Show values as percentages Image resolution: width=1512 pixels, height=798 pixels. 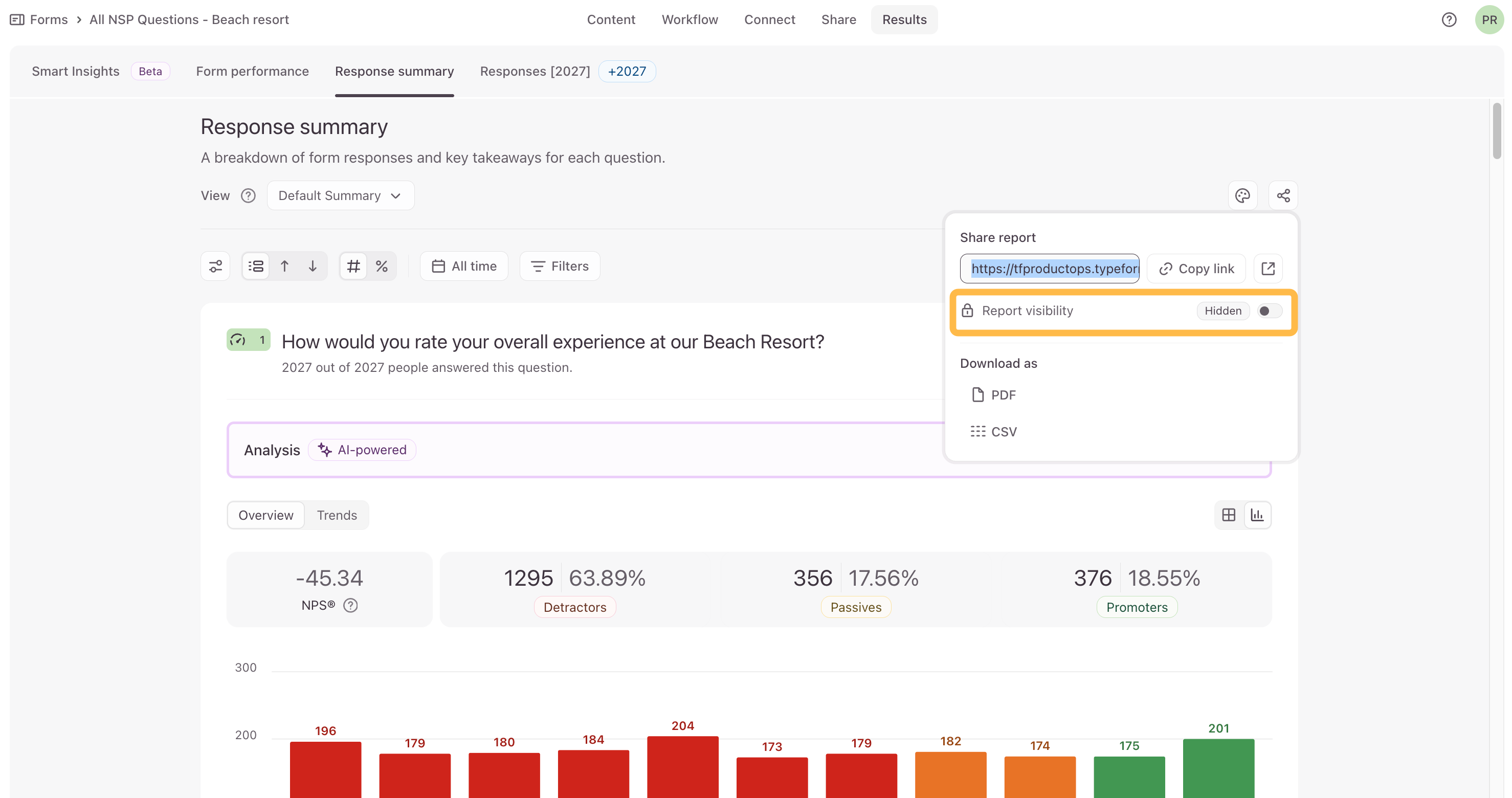pyautogui.click(x=382, y=266)
